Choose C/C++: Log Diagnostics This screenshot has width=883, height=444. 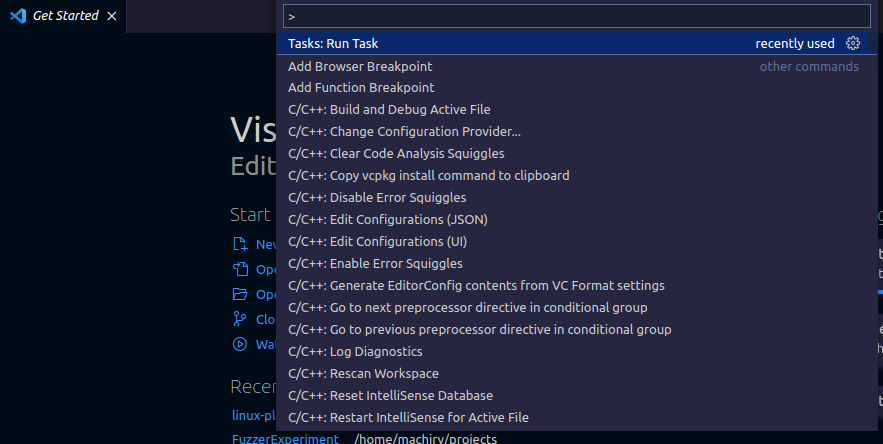pyautogui.click(x=577, y=352)
